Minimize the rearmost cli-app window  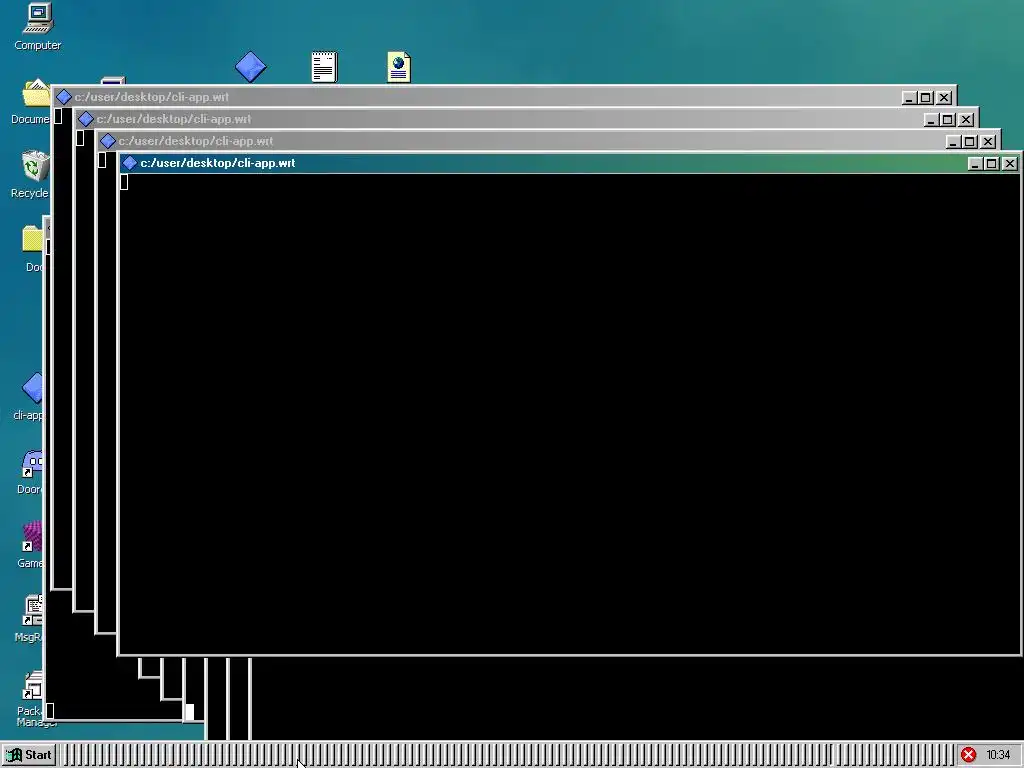(908, 98)
